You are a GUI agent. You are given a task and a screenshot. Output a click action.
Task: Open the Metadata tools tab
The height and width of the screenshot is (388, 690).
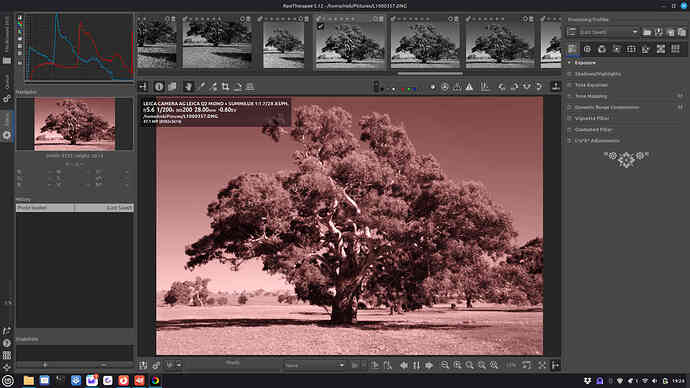(675, 49)
